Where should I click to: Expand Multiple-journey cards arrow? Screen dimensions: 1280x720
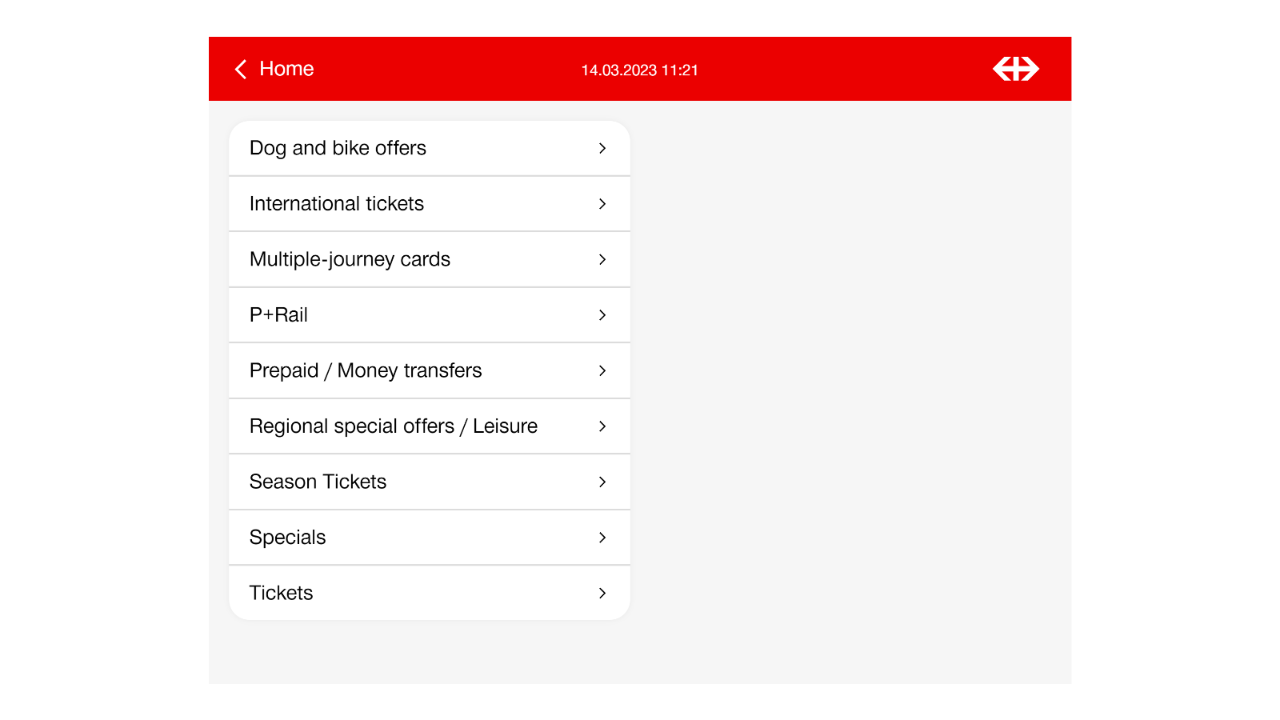coord(602,259)
